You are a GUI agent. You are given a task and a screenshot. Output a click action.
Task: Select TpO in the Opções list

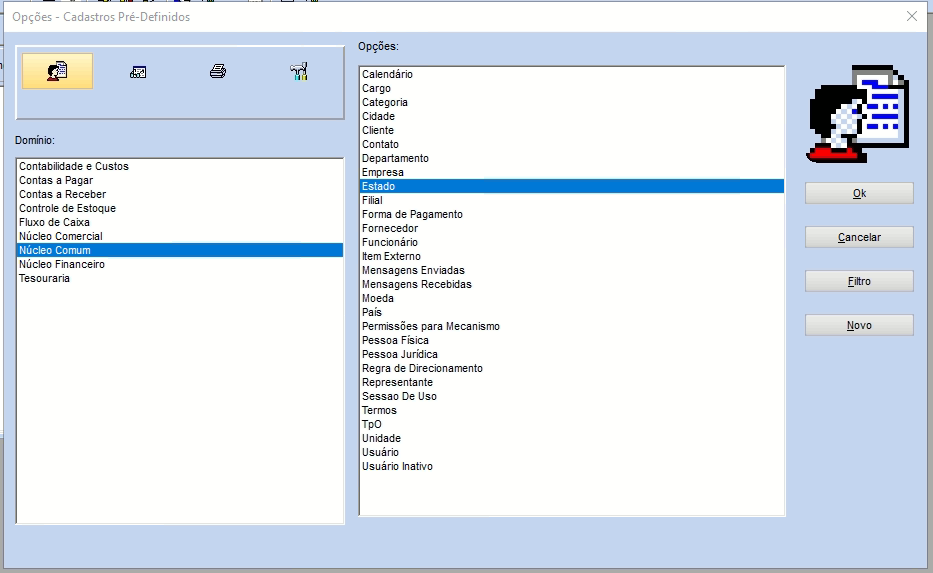pos(572,424)
